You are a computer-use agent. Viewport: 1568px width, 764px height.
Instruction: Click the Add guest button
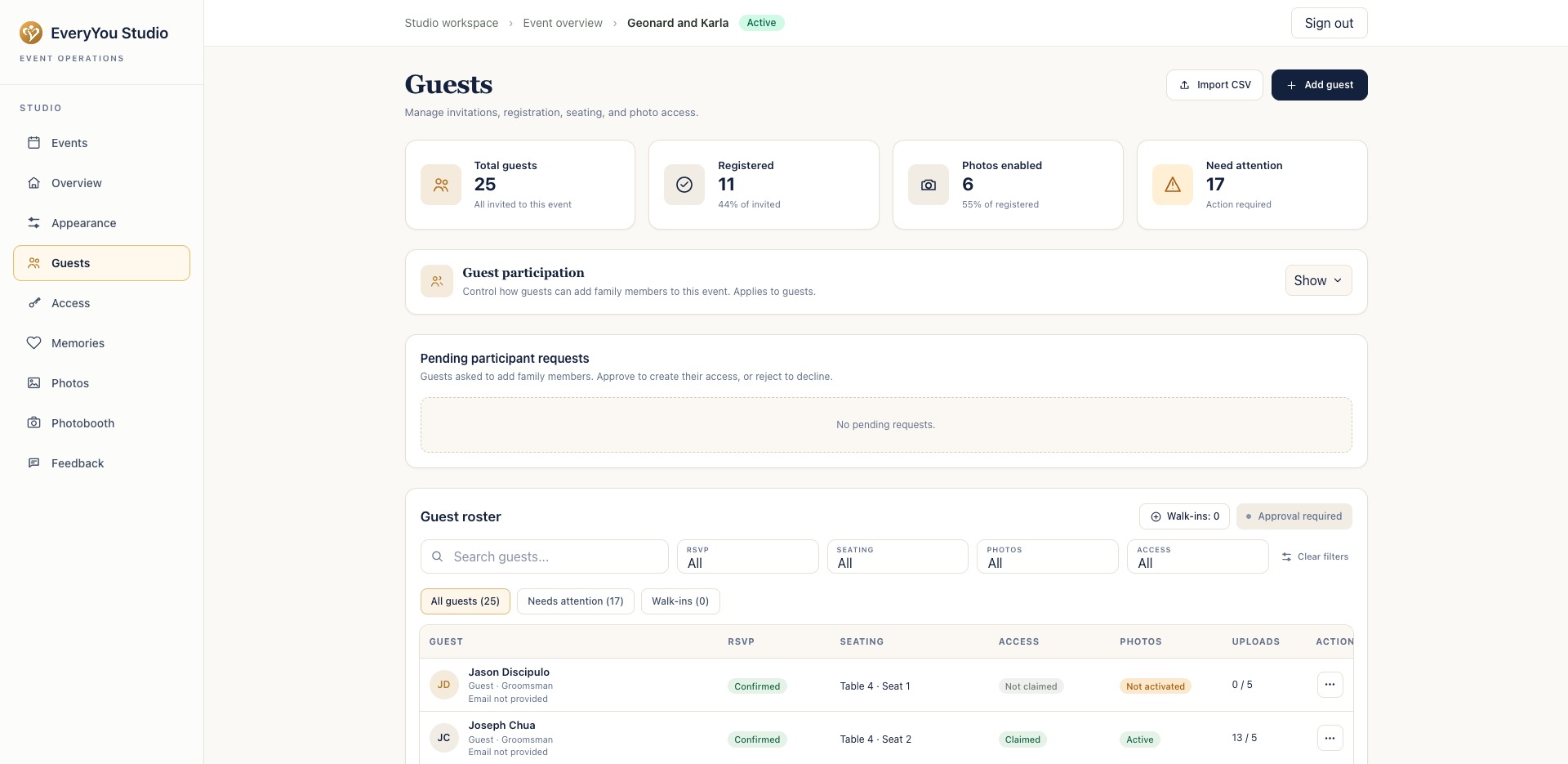[x=1320, y=85]
